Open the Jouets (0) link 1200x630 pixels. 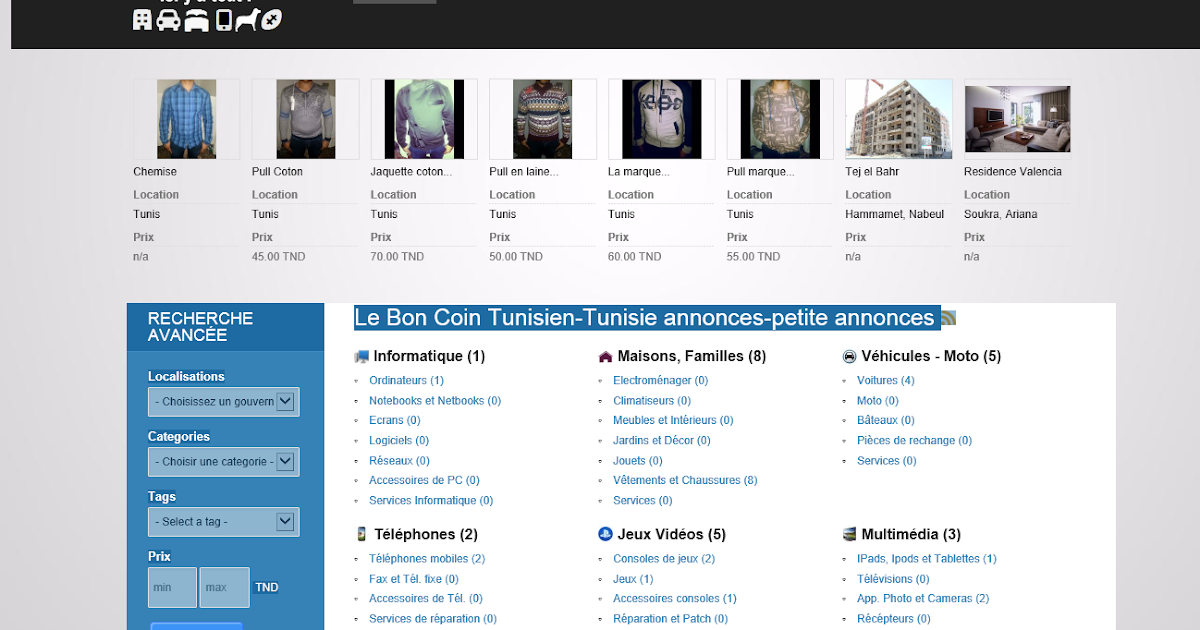(638, 460)
